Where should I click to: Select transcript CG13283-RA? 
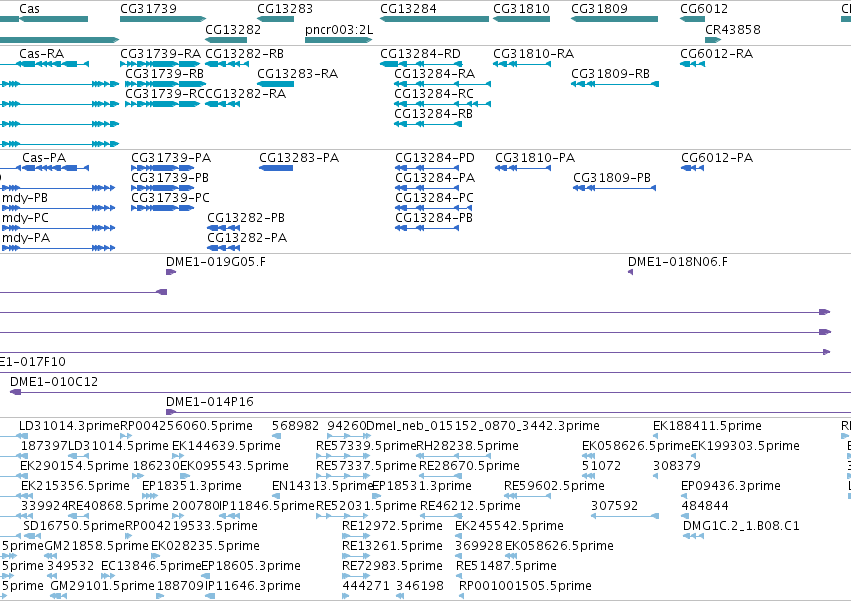click(x=297, y=74)
